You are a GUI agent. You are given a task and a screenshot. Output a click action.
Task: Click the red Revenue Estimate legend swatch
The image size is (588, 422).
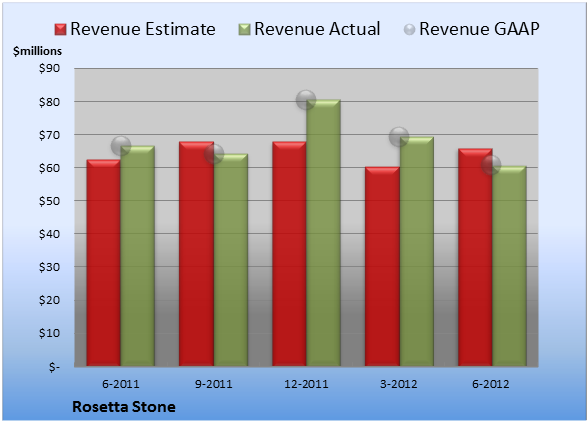pyautogui.click(x=60, y=30)
